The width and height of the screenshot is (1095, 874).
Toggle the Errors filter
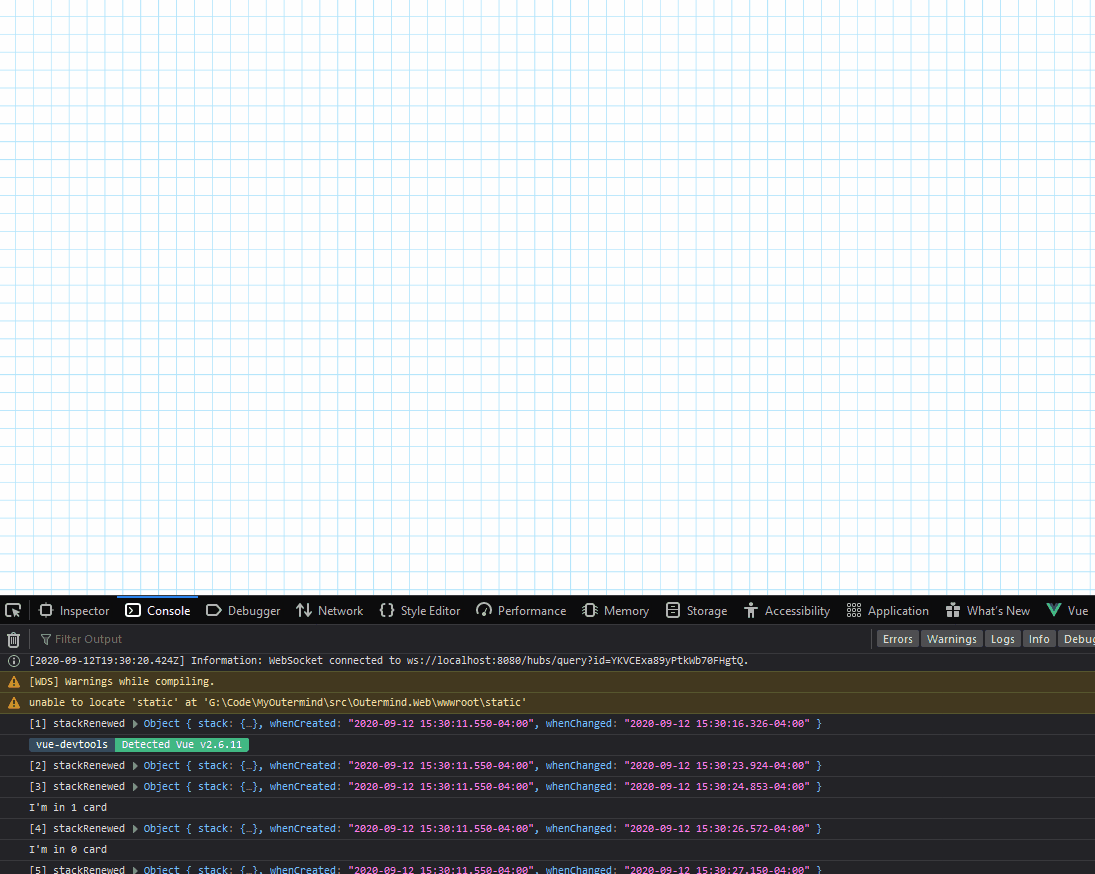(x=897, y=639)
